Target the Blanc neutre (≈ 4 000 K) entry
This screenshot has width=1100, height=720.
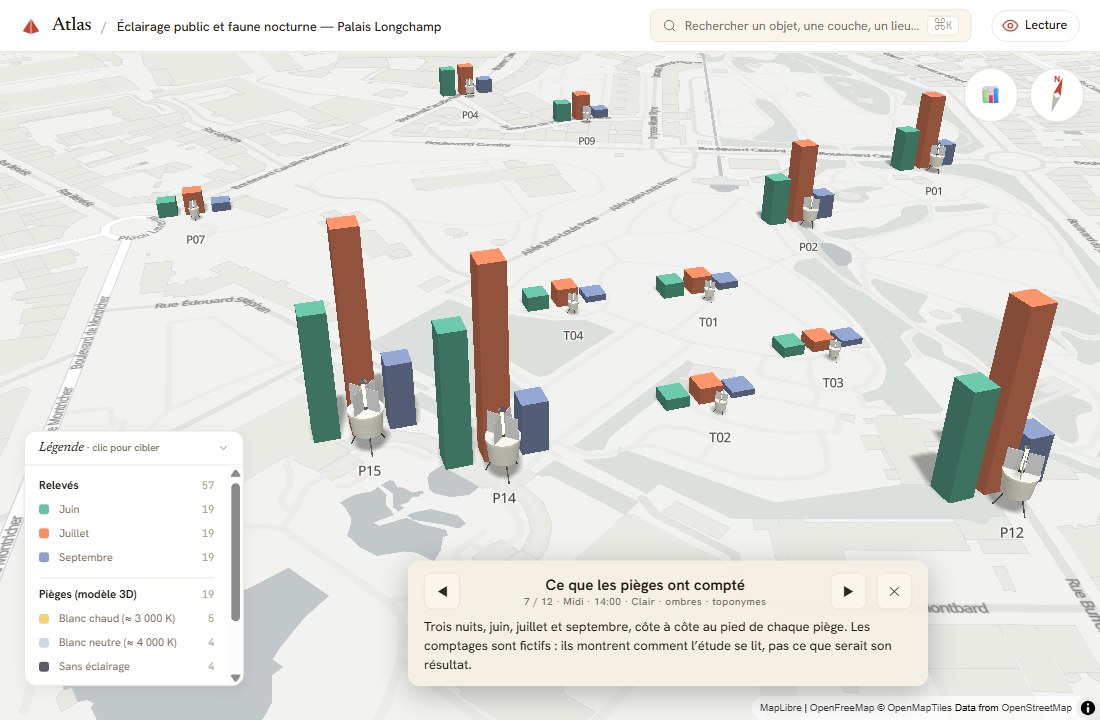126,642
